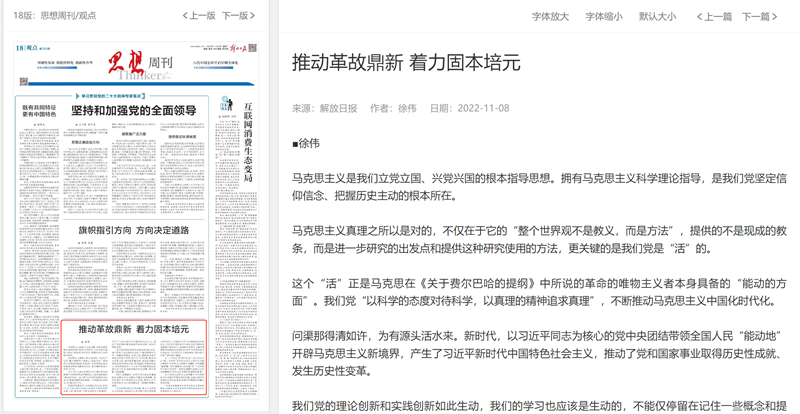Click the article title 推动革故鼎新 着力固本培元
The height and width of the screenshot is (414, 800).
pyautogui.click(x=406, y=62)
